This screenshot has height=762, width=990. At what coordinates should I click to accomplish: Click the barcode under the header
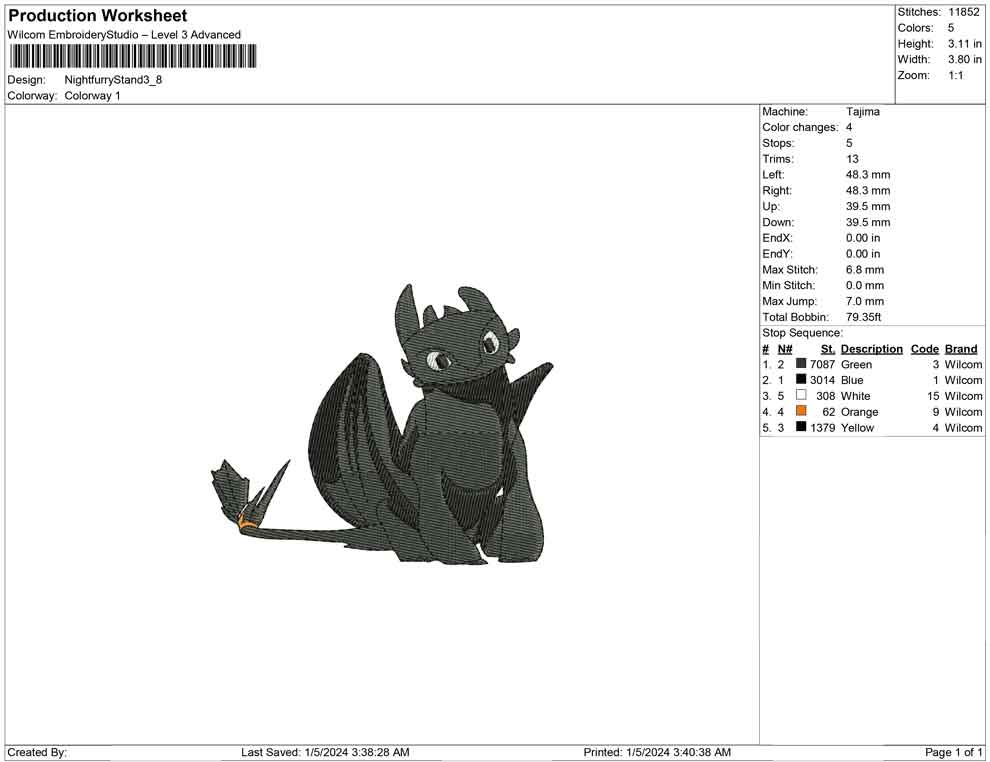pos(133,56)
